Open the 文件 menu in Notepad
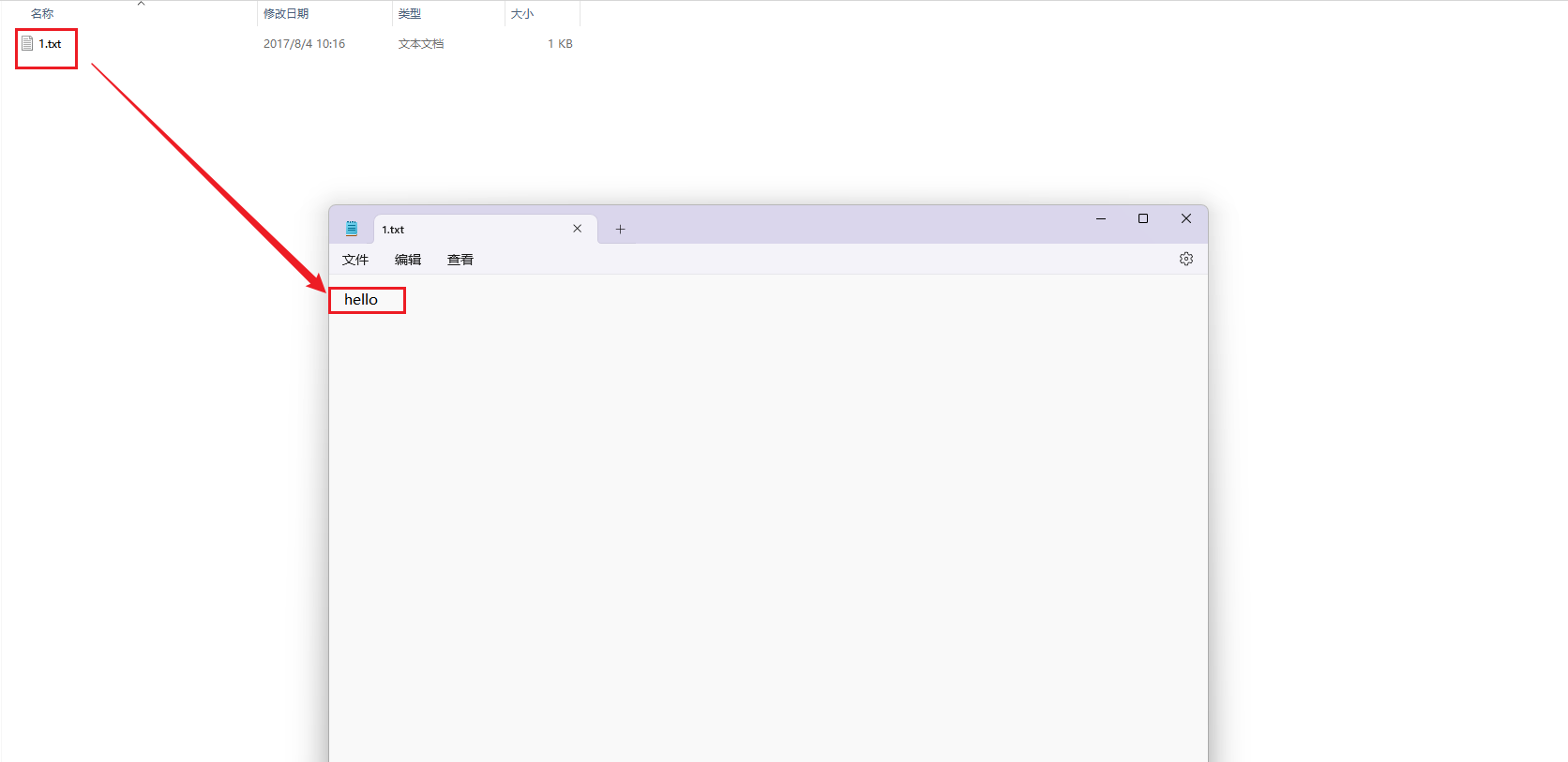This screenshot has width=1568, height=762. 355,260
